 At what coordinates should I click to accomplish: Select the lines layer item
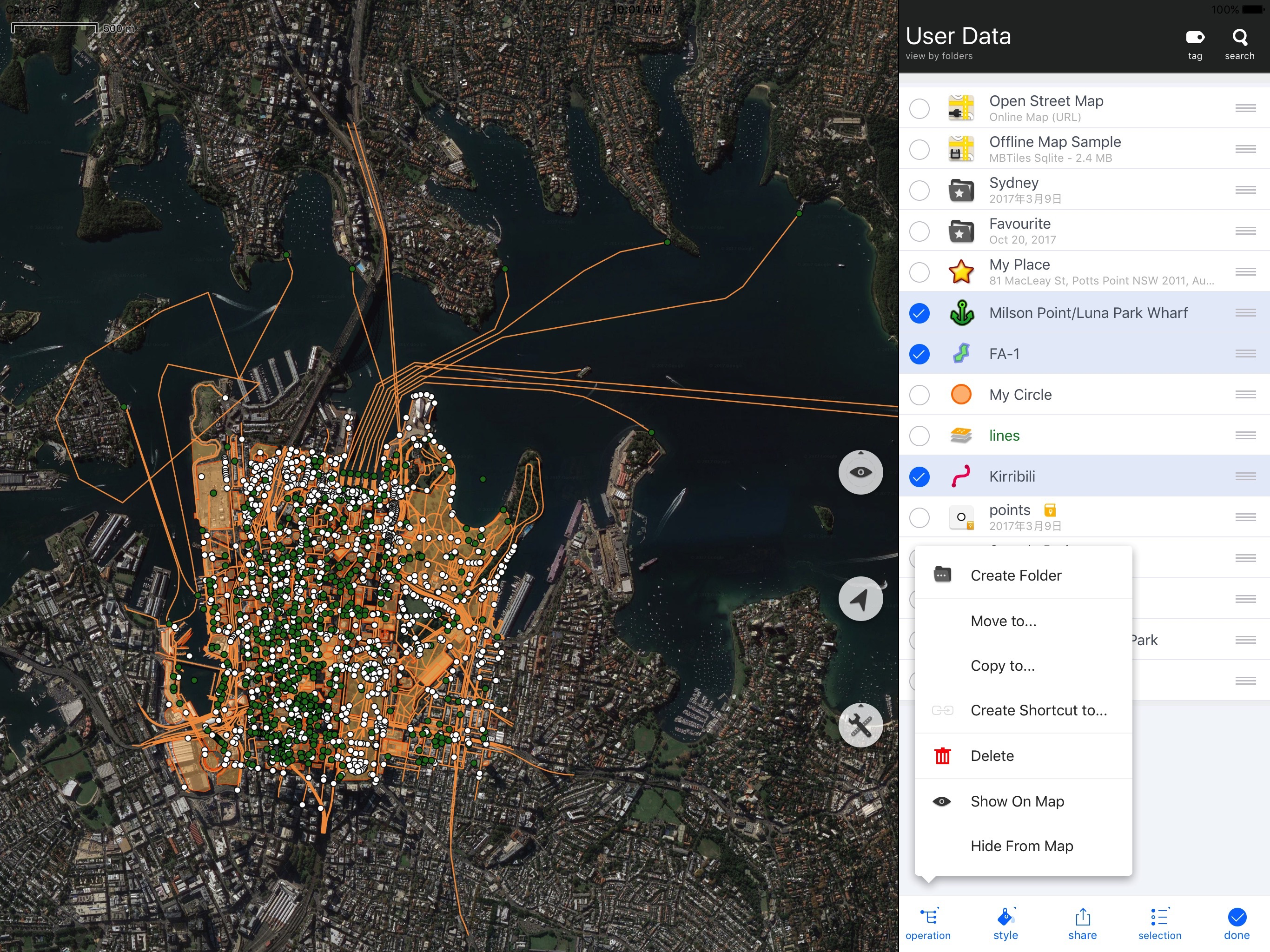pos(1004,436)
